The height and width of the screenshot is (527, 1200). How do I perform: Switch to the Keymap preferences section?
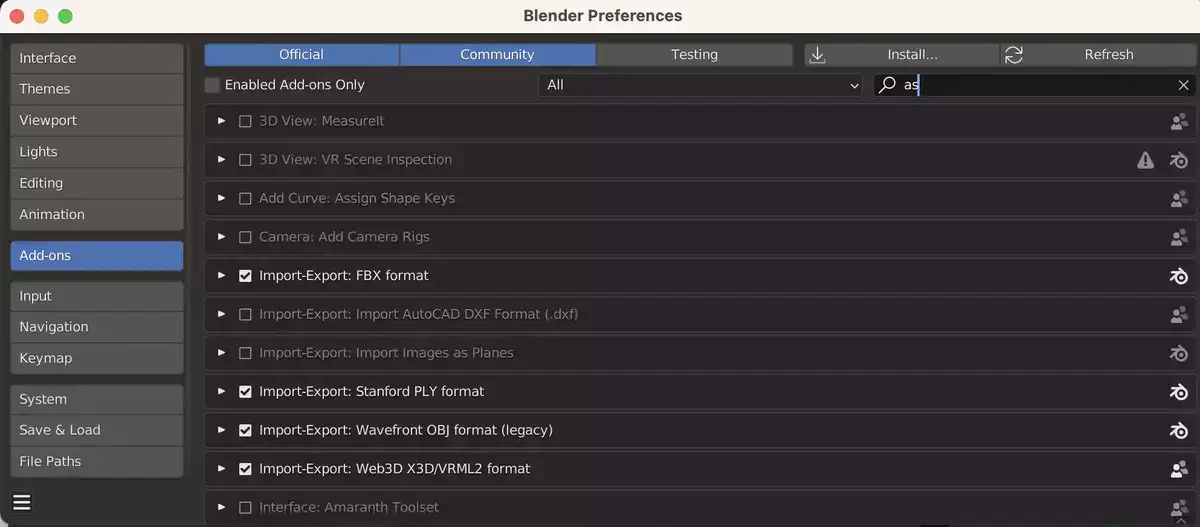tap(97, 358)
